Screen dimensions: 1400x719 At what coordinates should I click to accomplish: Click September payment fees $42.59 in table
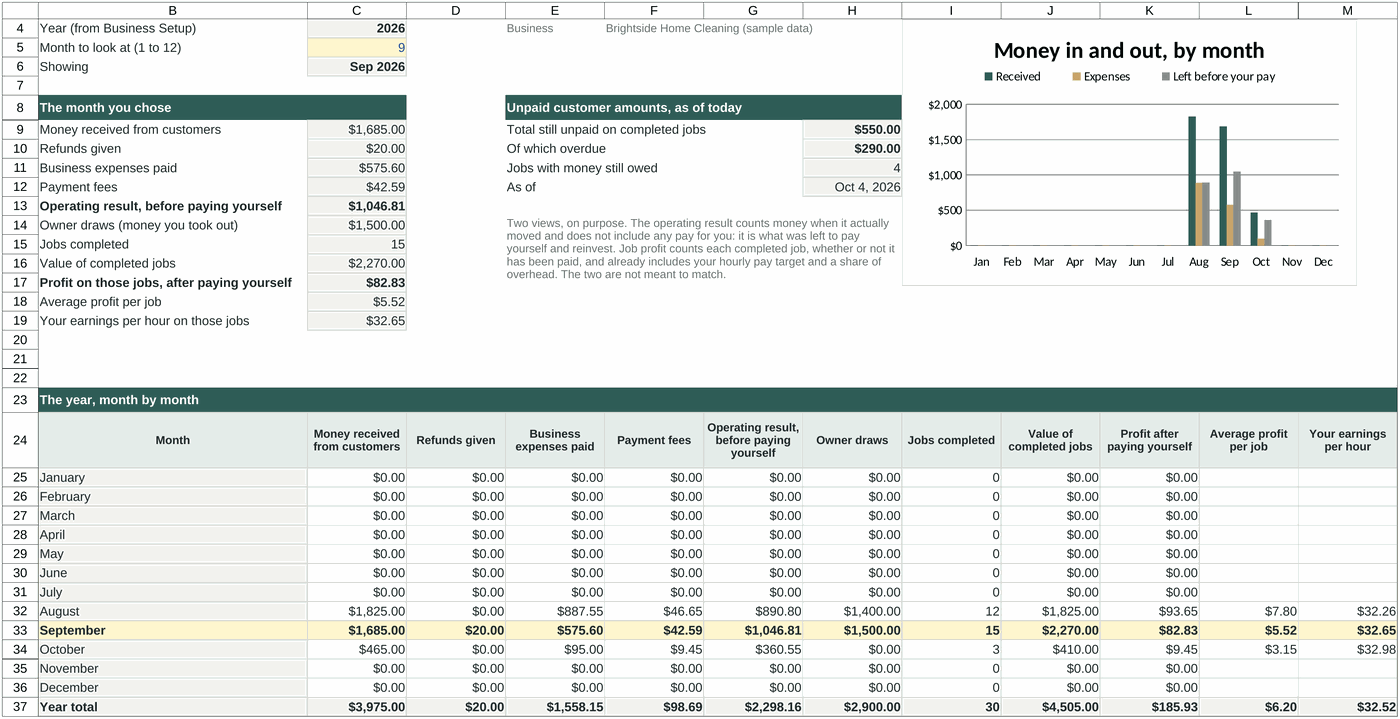(x=654, y=630)
